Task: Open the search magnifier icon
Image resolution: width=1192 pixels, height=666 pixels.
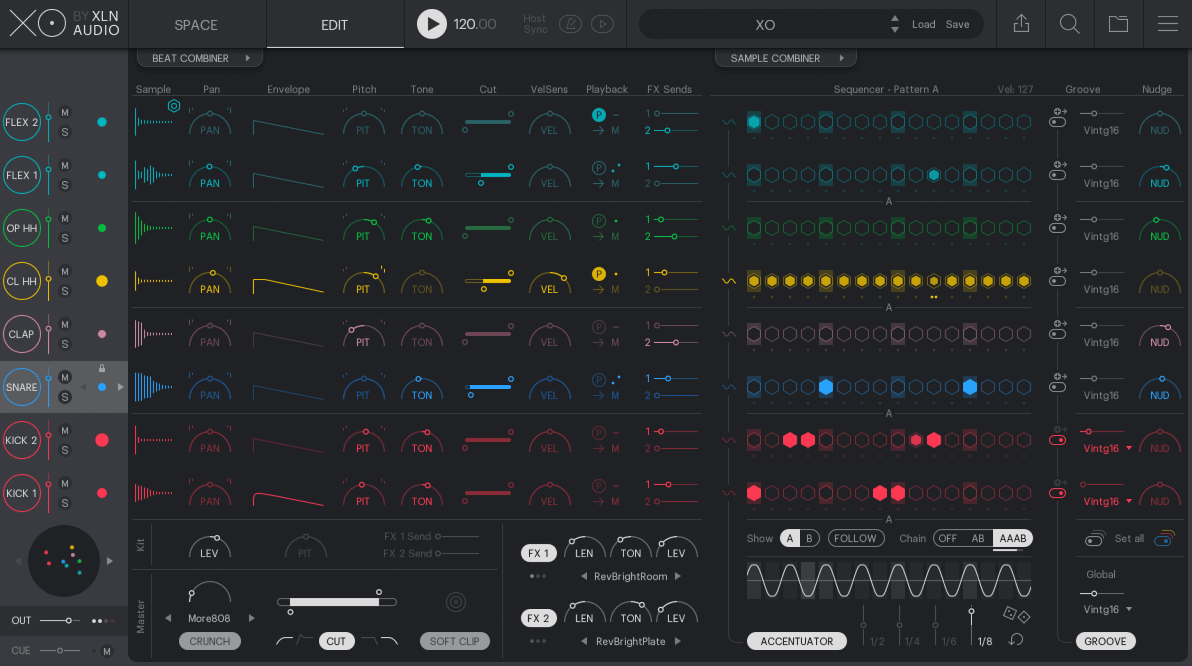Action: (1069, 24)
